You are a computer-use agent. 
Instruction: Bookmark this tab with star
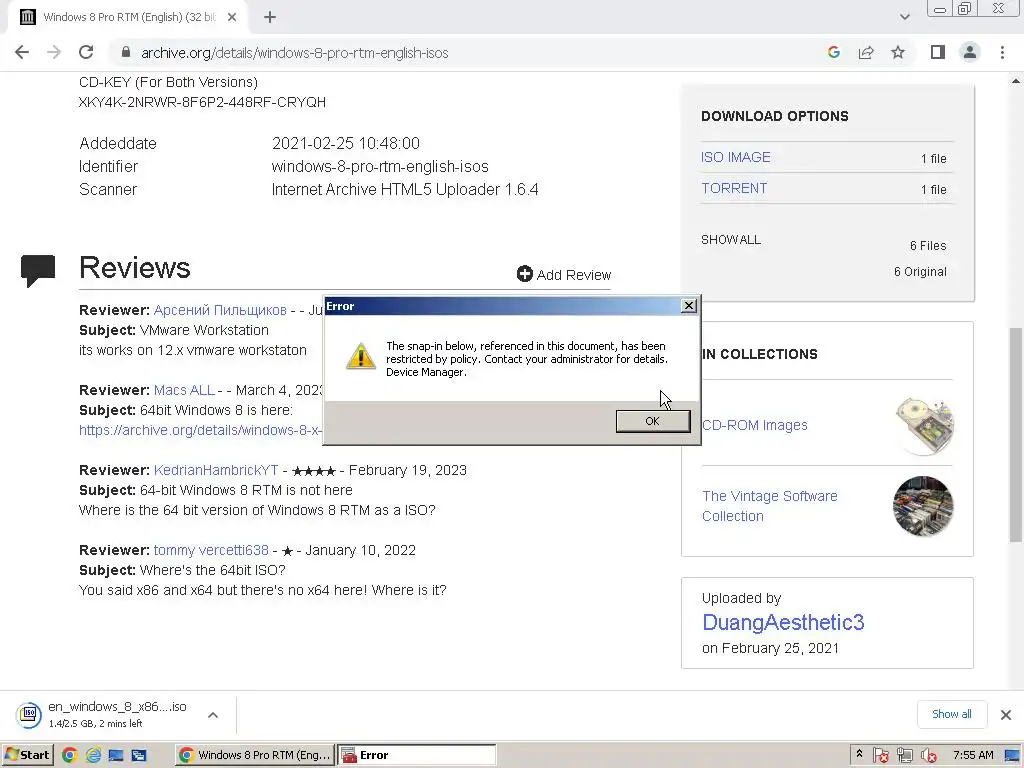[x=898, y=52]
